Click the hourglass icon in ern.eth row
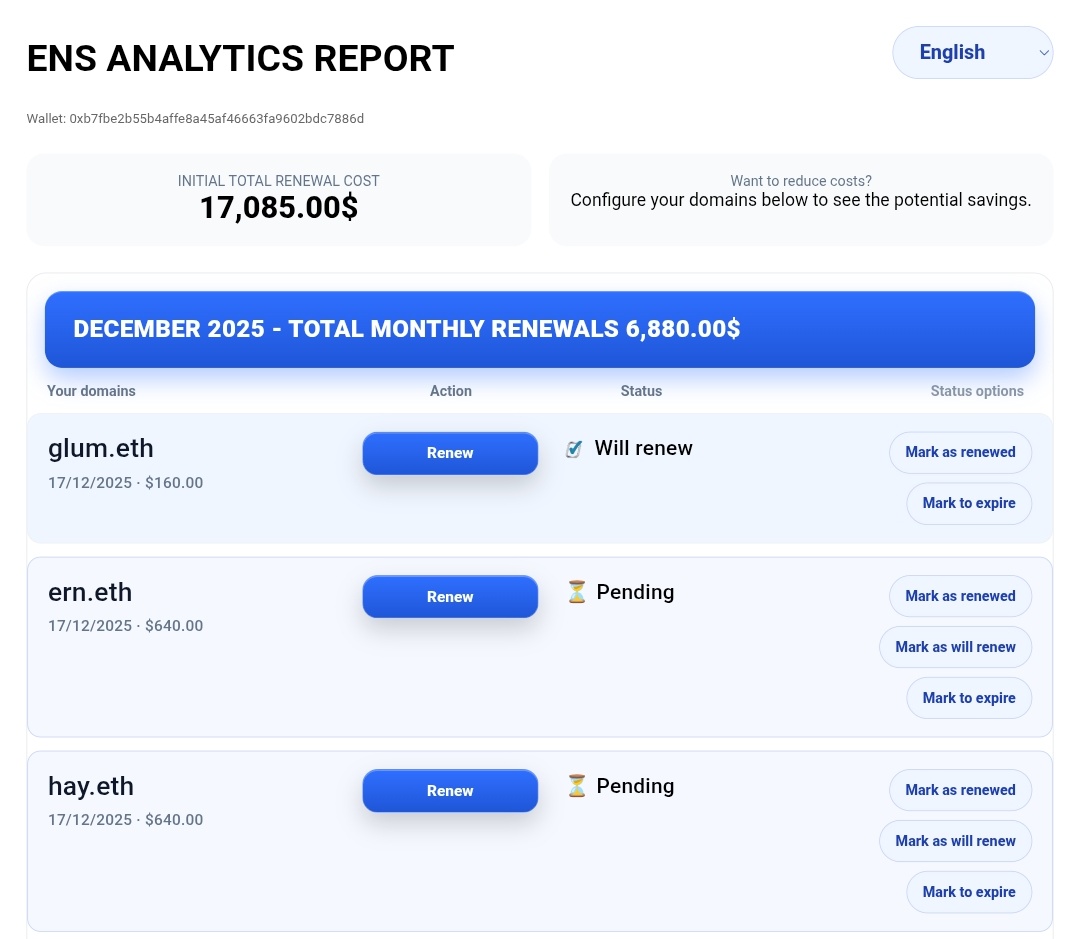 [577, 592]
